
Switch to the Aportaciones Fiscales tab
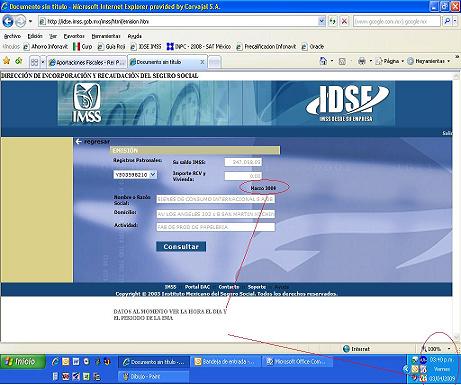pos(86,62)
